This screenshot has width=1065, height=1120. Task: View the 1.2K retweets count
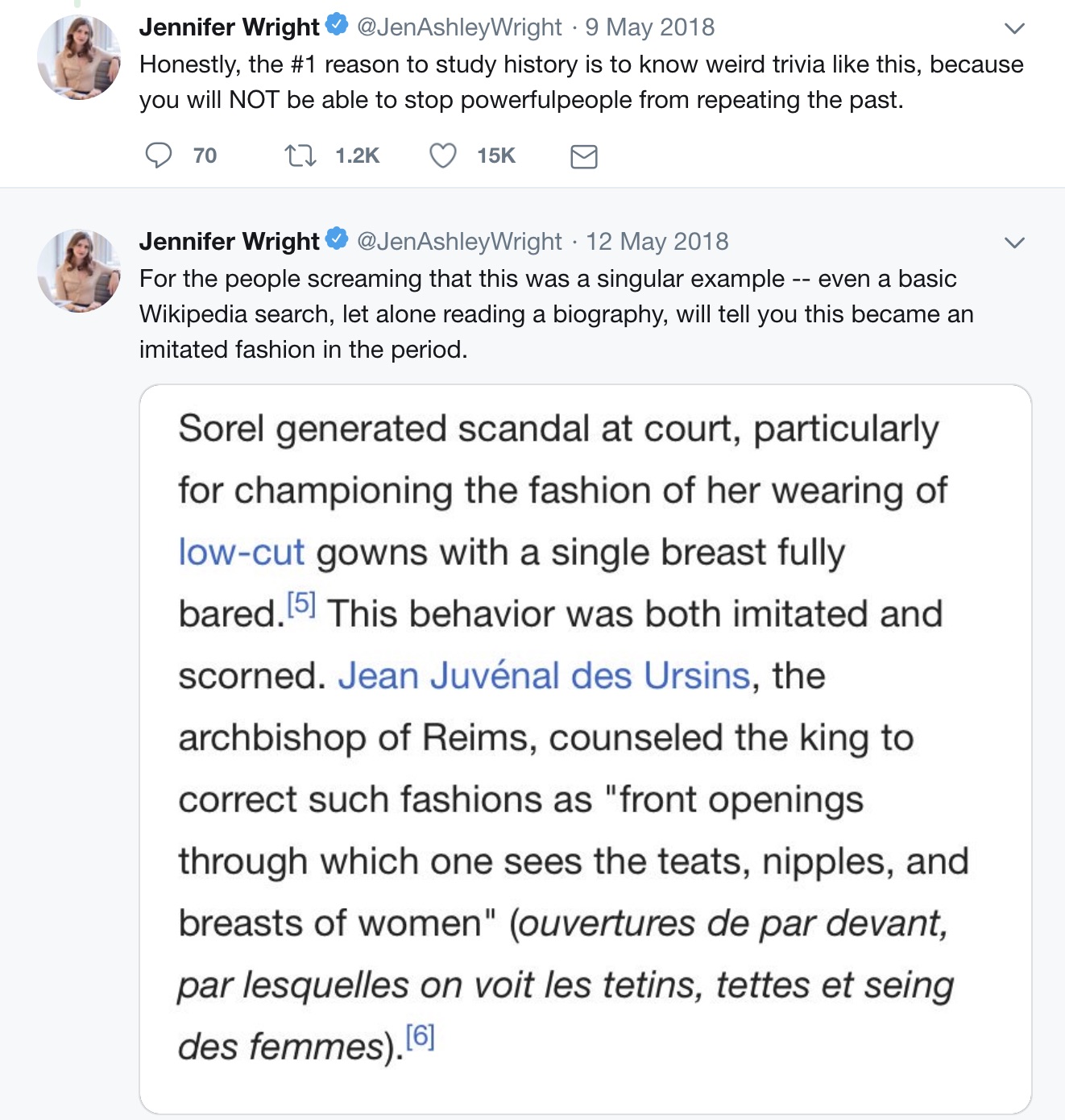pos(357,156)
